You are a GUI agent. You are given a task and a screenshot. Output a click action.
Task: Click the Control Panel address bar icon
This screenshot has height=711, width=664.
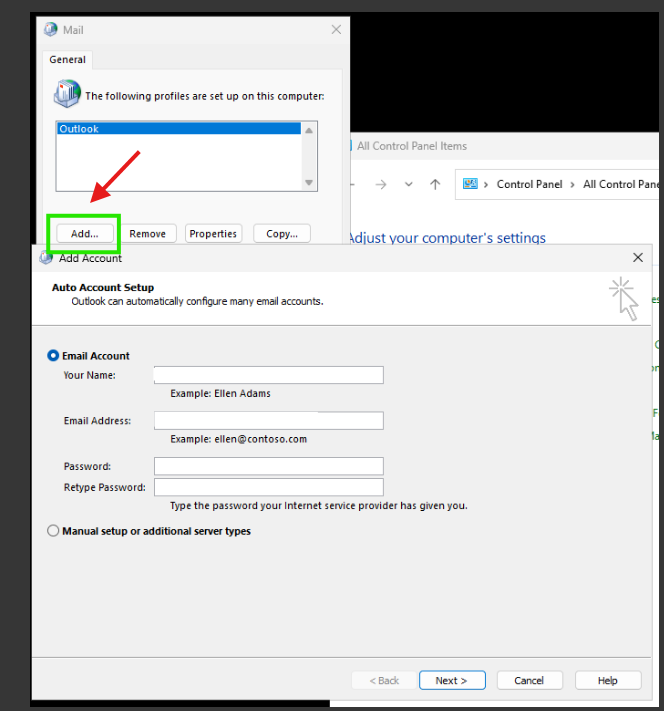pyautogui.click(x=470, y=184)
